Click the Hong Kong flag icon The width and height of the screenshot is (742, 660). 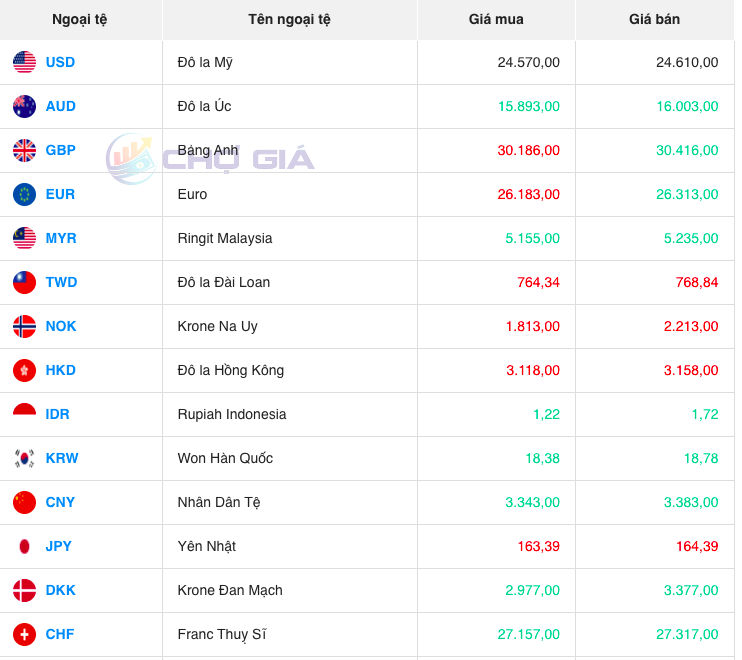(x=24, y=370)
